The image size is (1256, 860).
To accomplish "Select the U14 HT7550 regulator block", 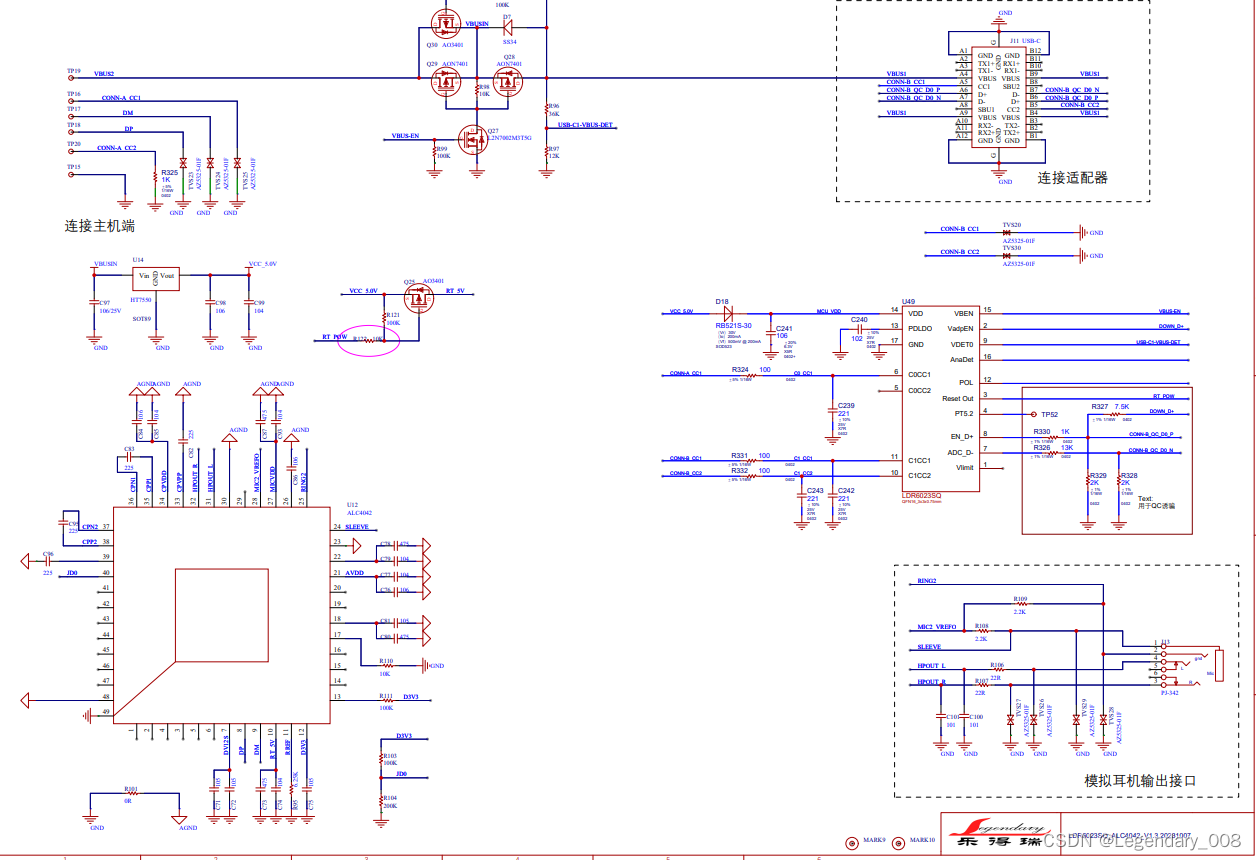I will coord(155,278).
